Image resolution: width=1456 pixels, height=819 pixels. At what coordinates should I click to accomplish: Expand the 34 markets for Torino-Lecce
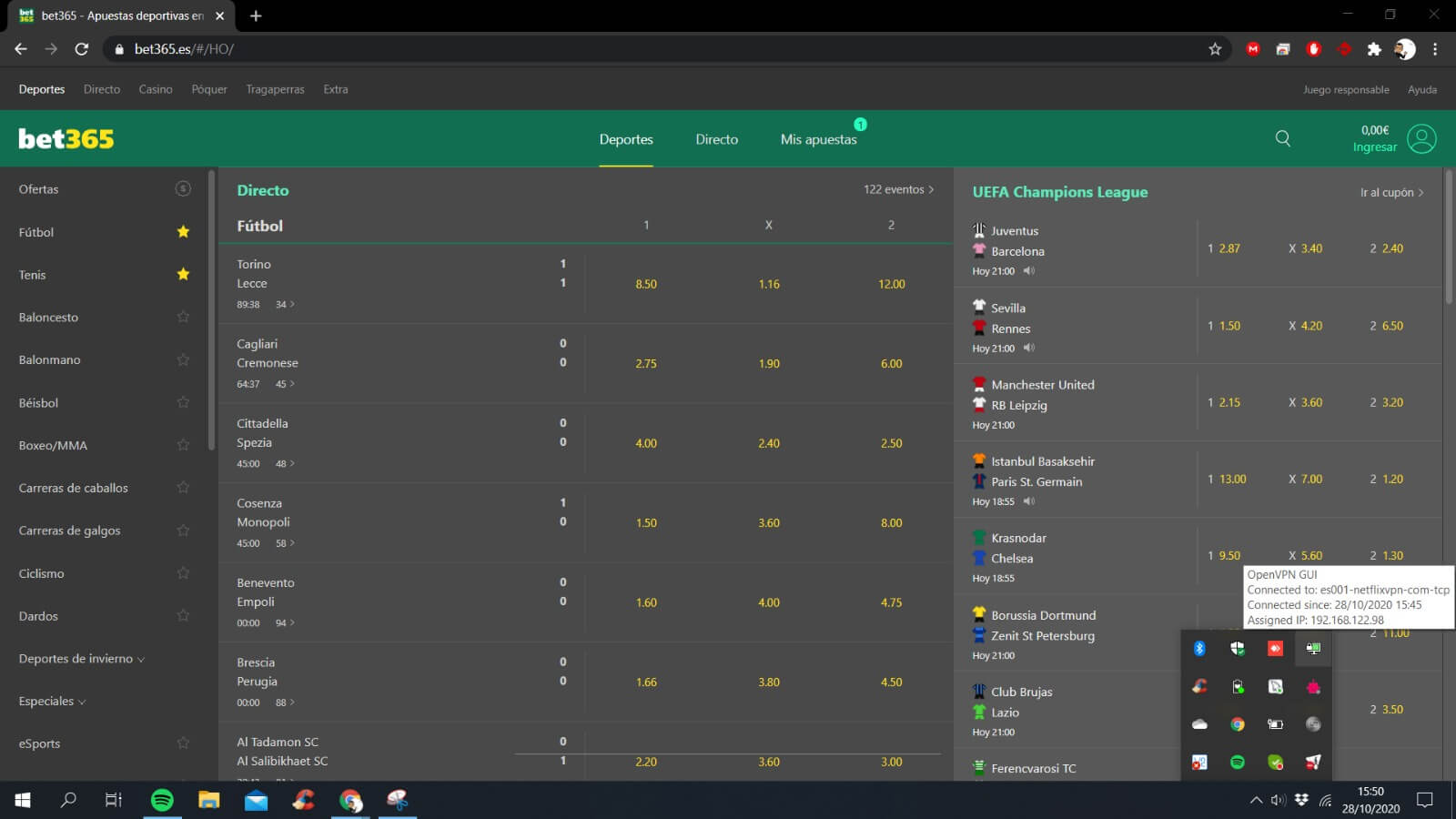click(x=285, y=305)
